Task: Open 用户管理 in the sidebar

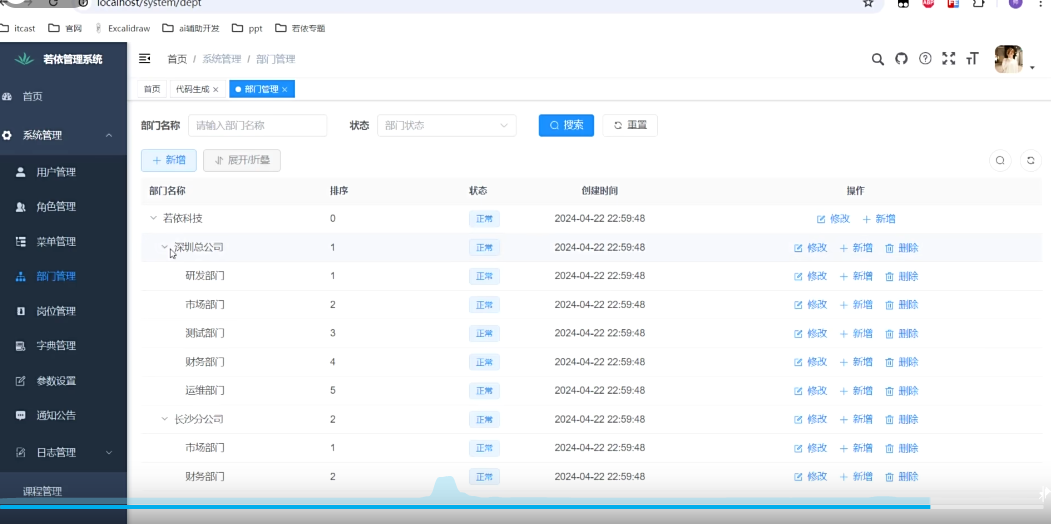Action: [63, 172]
